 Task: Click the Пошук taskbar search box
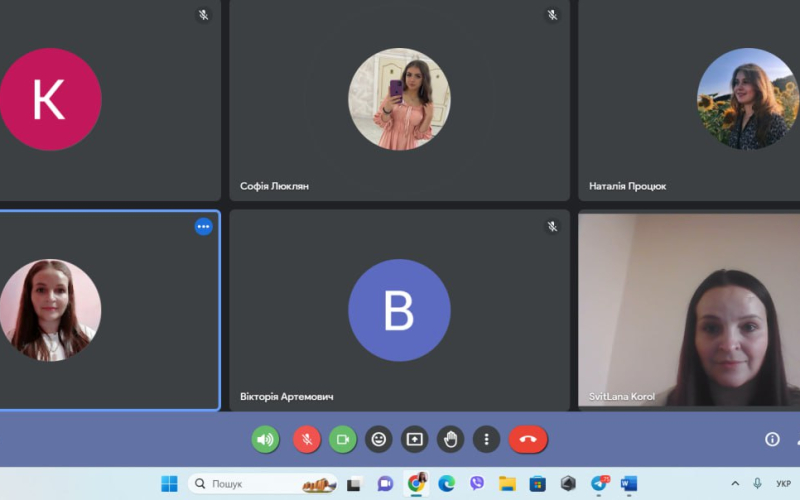coord(263,484)
